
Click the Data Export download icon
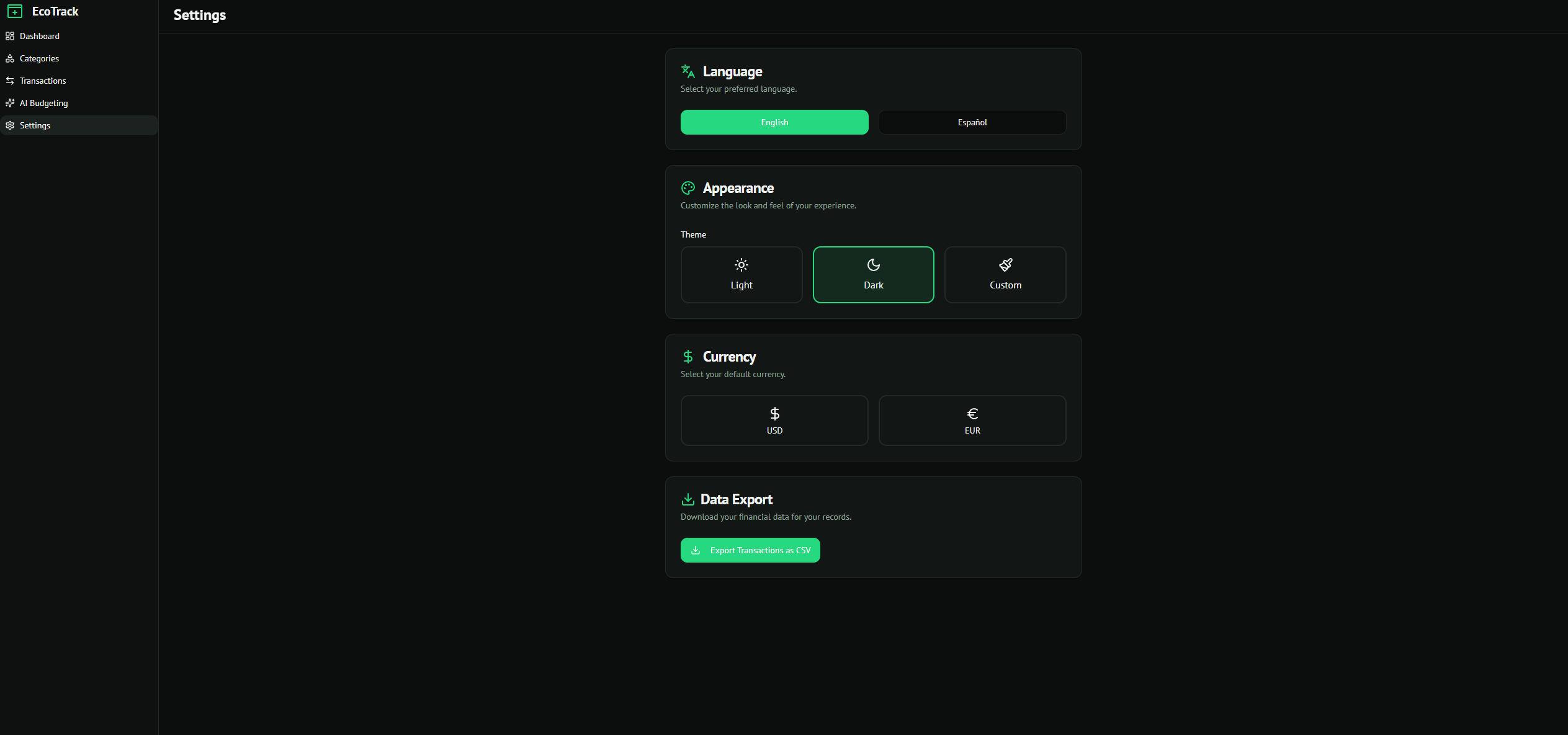(688, 499)
